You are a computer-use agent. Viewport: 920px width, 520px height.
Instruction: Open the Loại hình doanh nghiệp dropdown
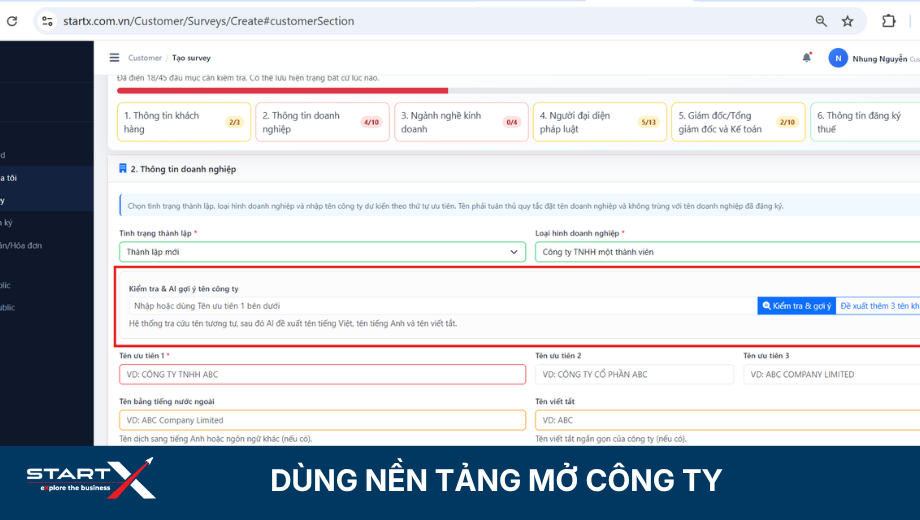click(727, 252)
